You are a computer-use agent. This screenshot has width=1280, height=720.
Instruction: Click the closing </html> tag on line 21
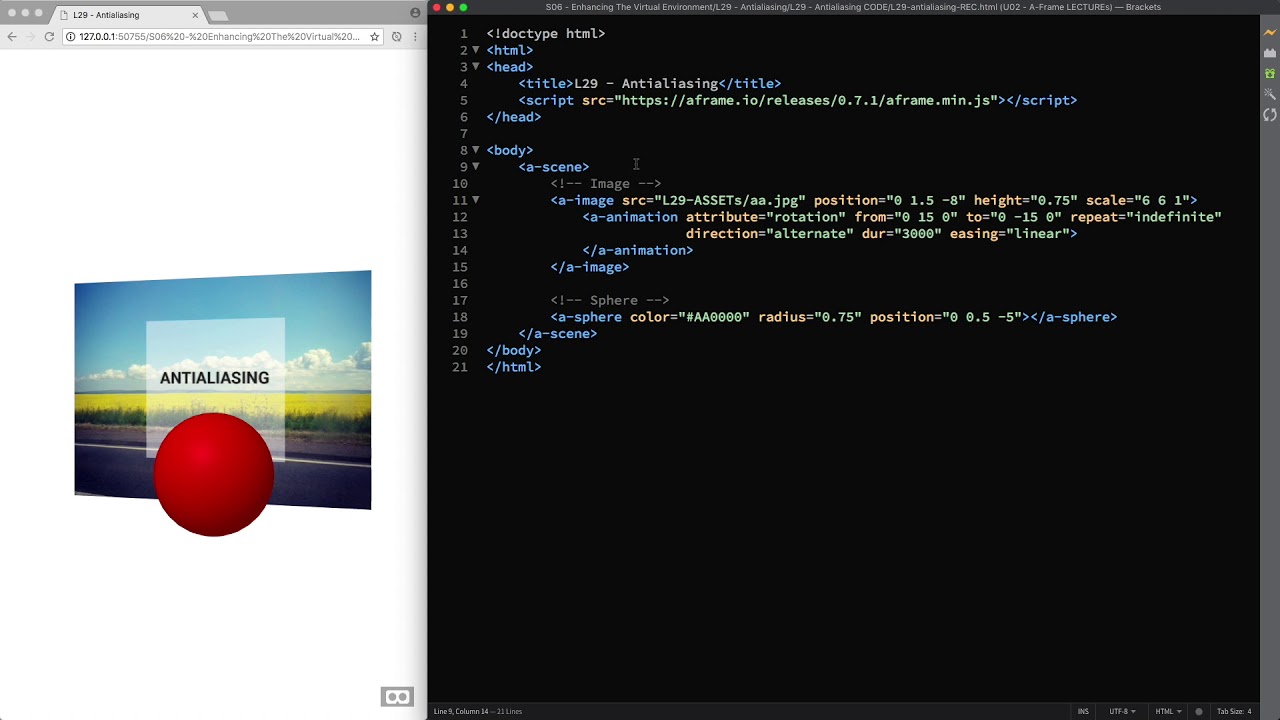click(514, 367)
